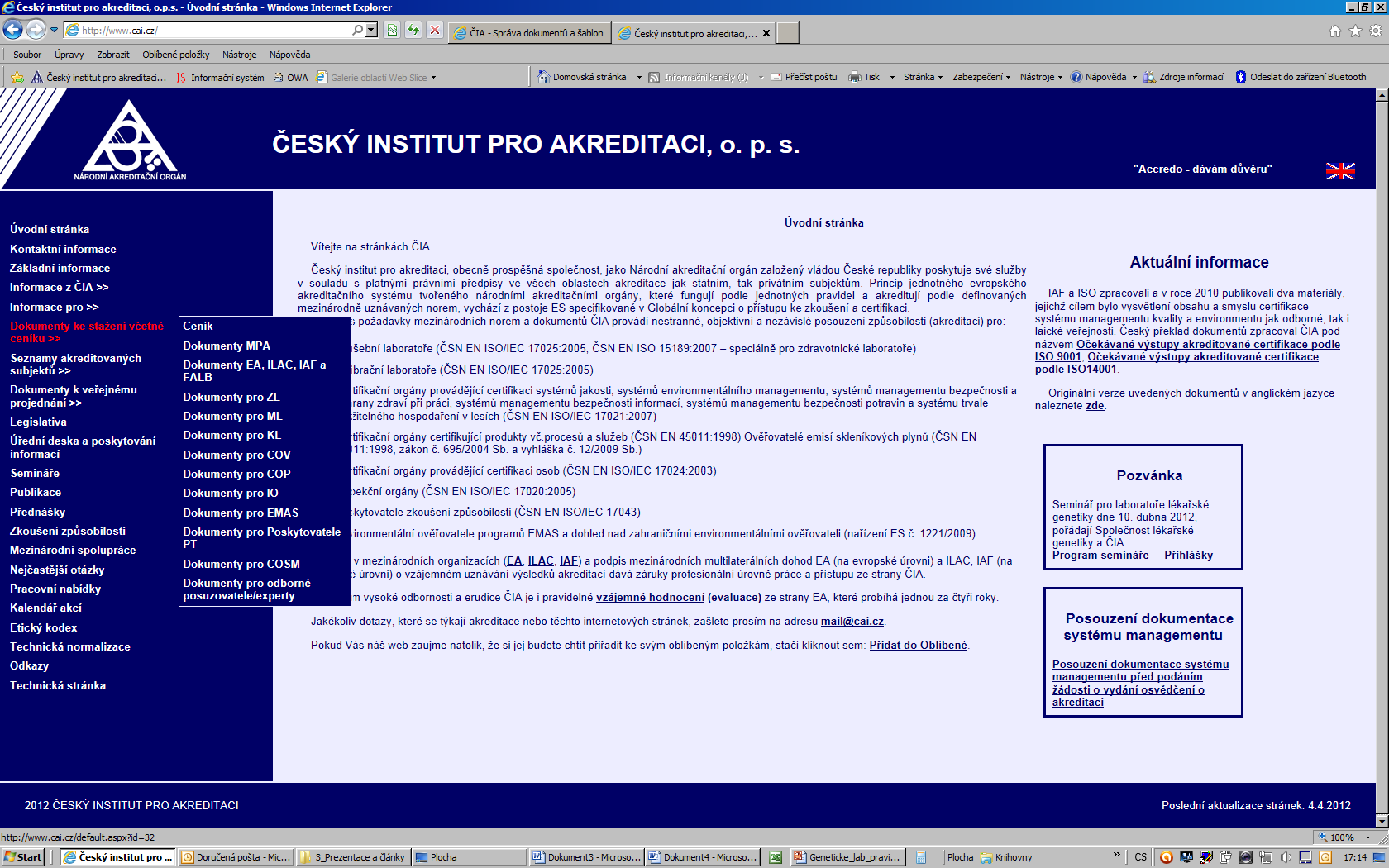Click the Home icon at top right
The width and height of the screenshot is (1389, 868).
pos(1335,31)
